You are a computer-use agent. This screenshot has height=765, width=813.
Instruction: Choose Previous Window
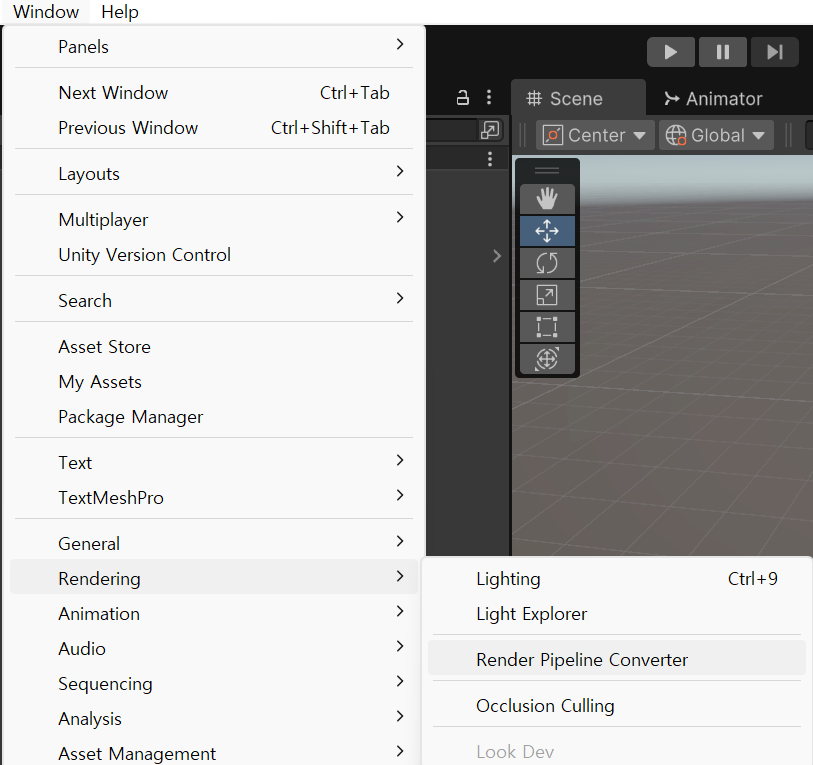[x=214, y=128]
